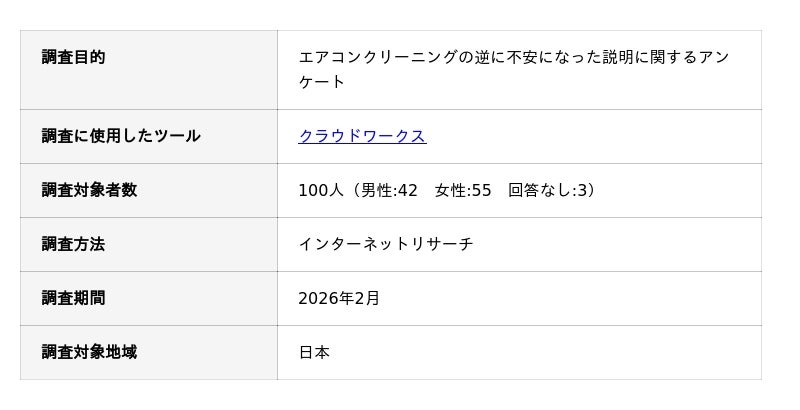Click the word ケート on the second line
The image size is (800, 410).
322,82
